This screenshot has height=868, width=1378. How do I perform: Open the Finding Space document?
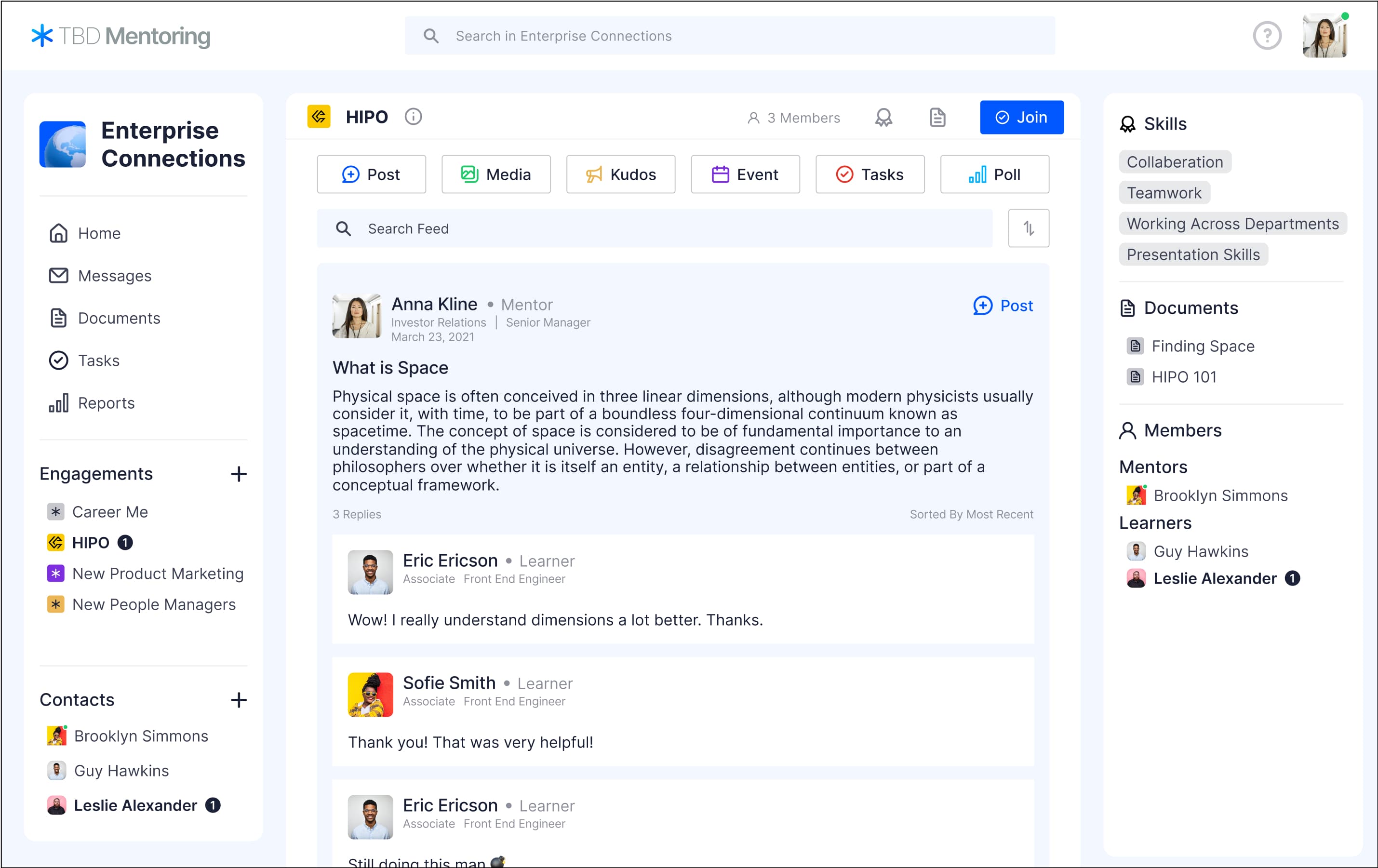click(x=1191, y=346)
